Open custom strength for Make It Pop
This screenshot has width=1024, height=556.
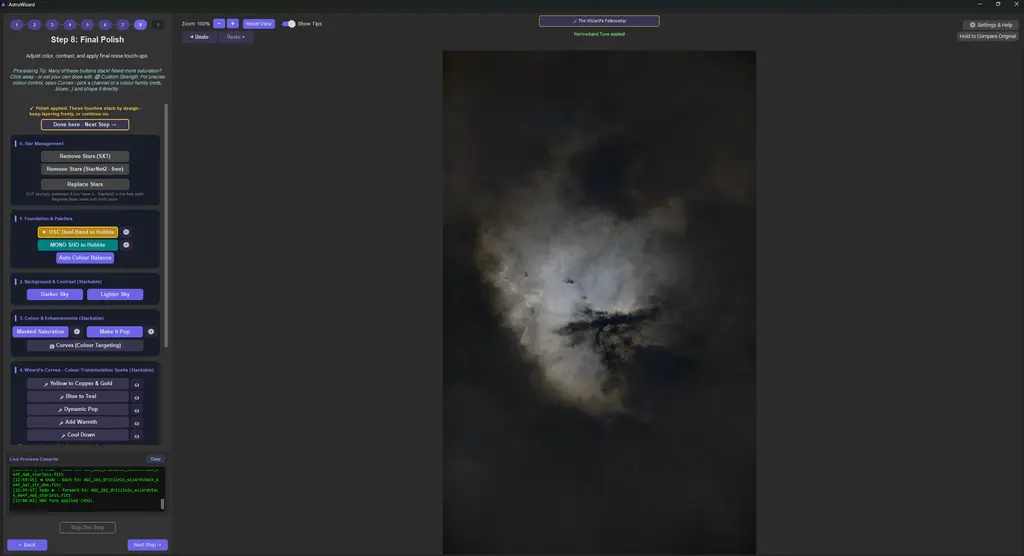(x=151, y=332)
